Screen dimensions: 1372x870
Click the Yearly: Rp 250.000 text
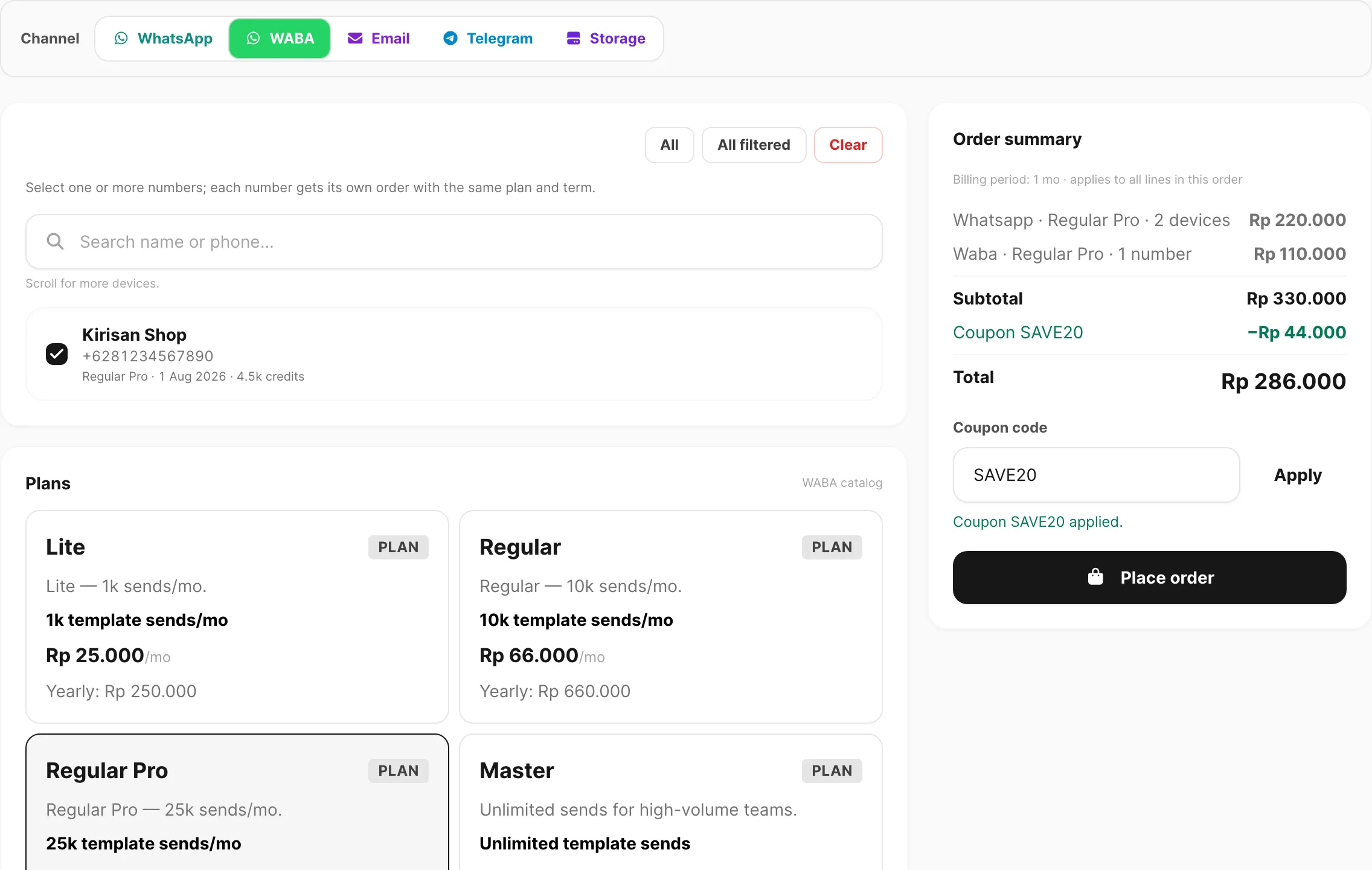click(x=121, y=691)
